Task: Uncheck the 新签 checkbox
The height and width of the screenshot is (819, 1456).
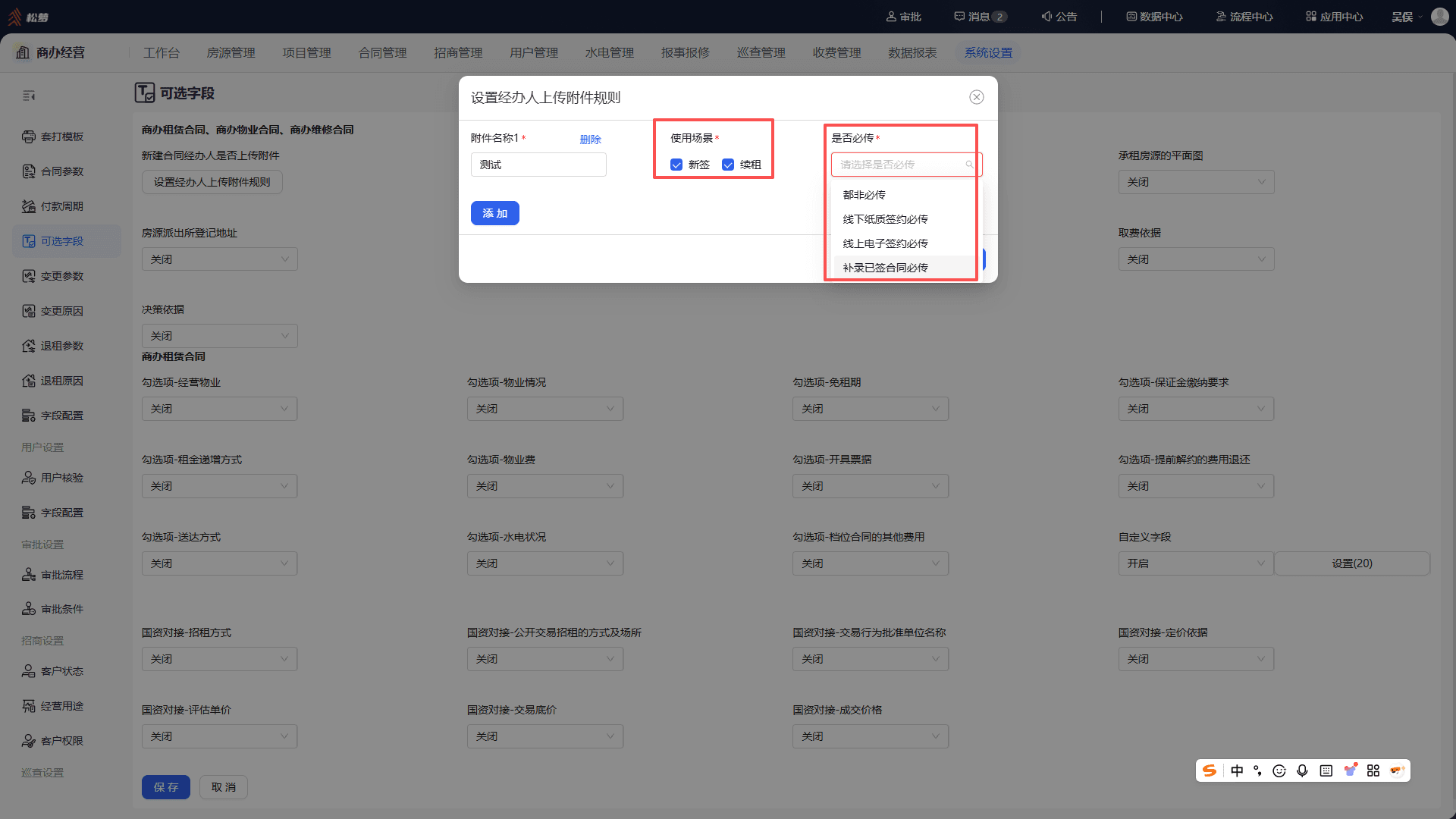Action: pos(676,165)
